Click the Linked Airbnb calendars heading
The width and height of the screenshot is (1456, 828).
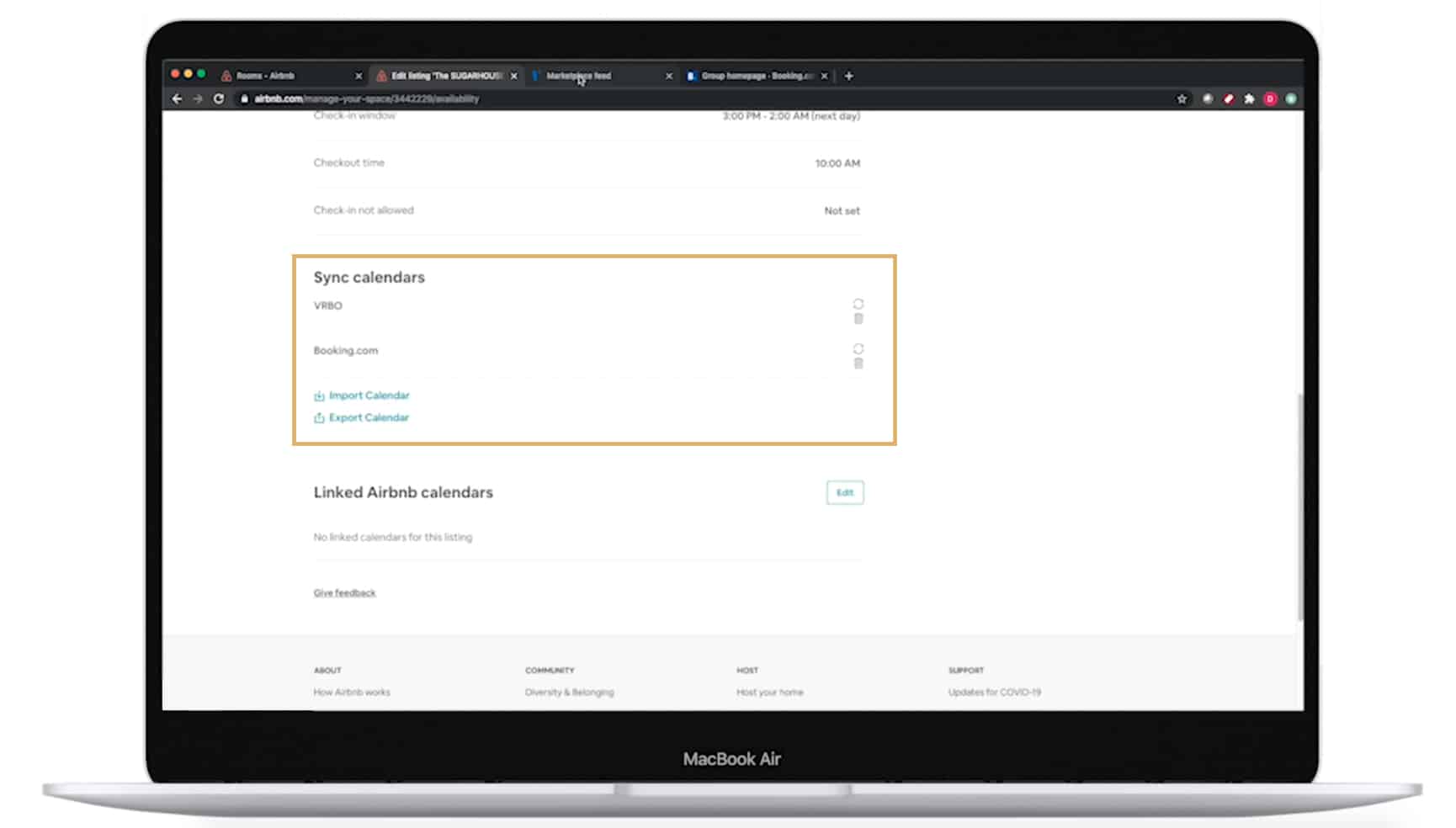click(403, 492)
